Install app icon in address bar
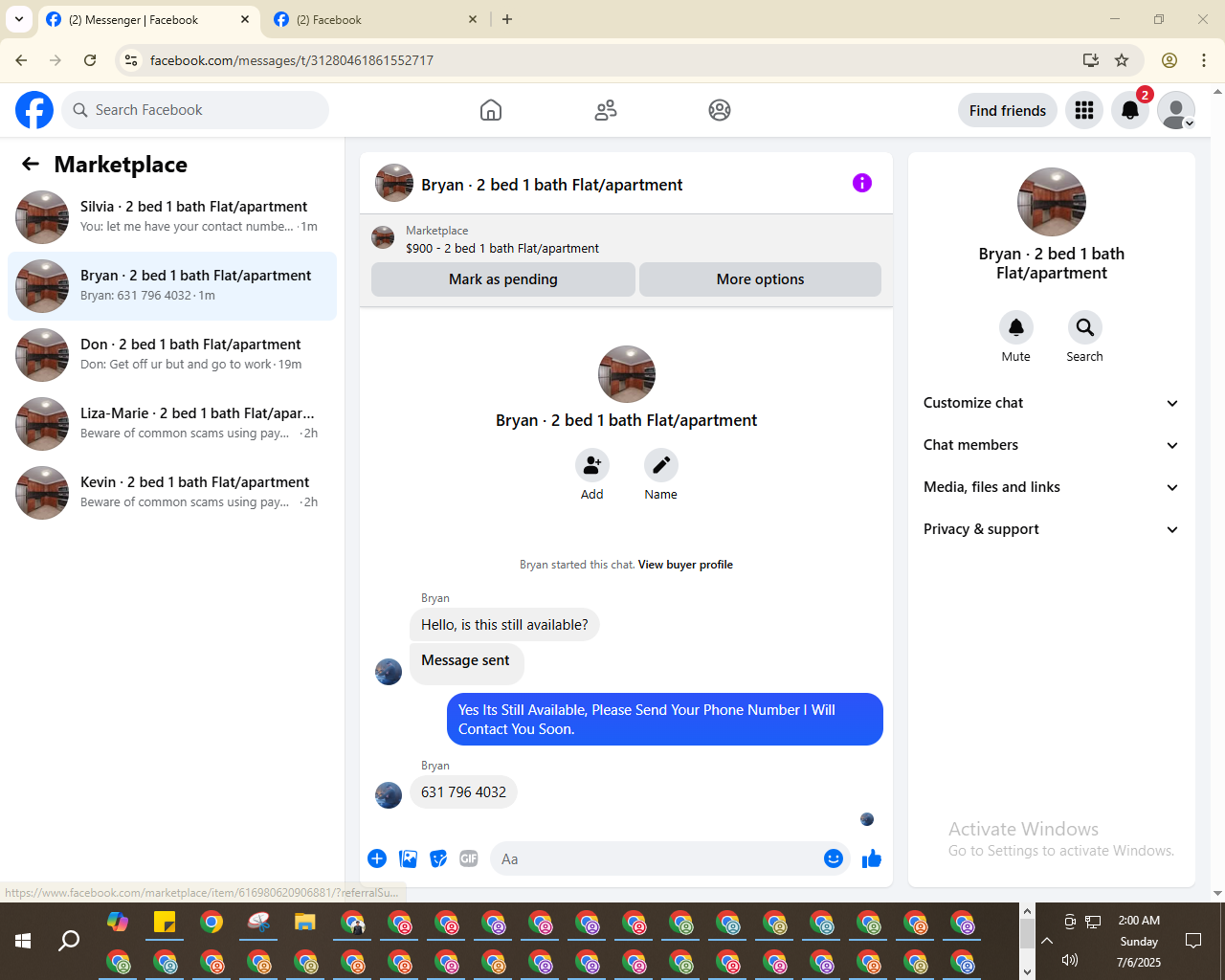Image resolution: width=1225 pixels, height=980 pixels. point(1091,60)
